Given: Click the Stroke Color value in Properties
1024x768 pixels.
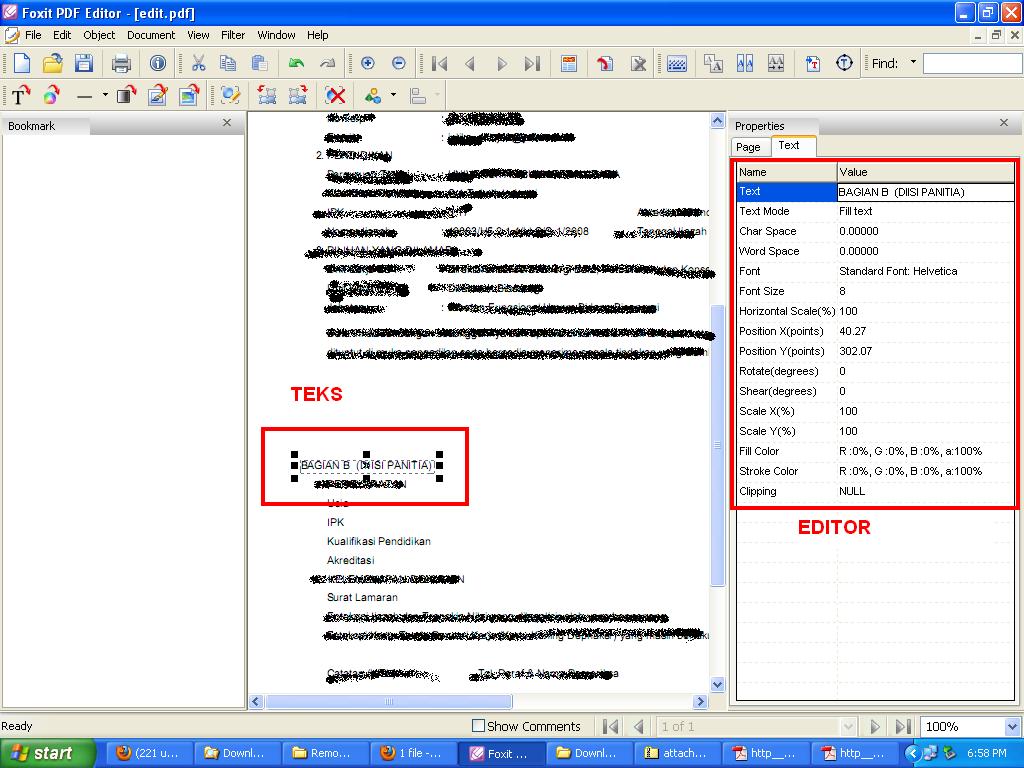Looking at the screenshot, I should 925,472.
